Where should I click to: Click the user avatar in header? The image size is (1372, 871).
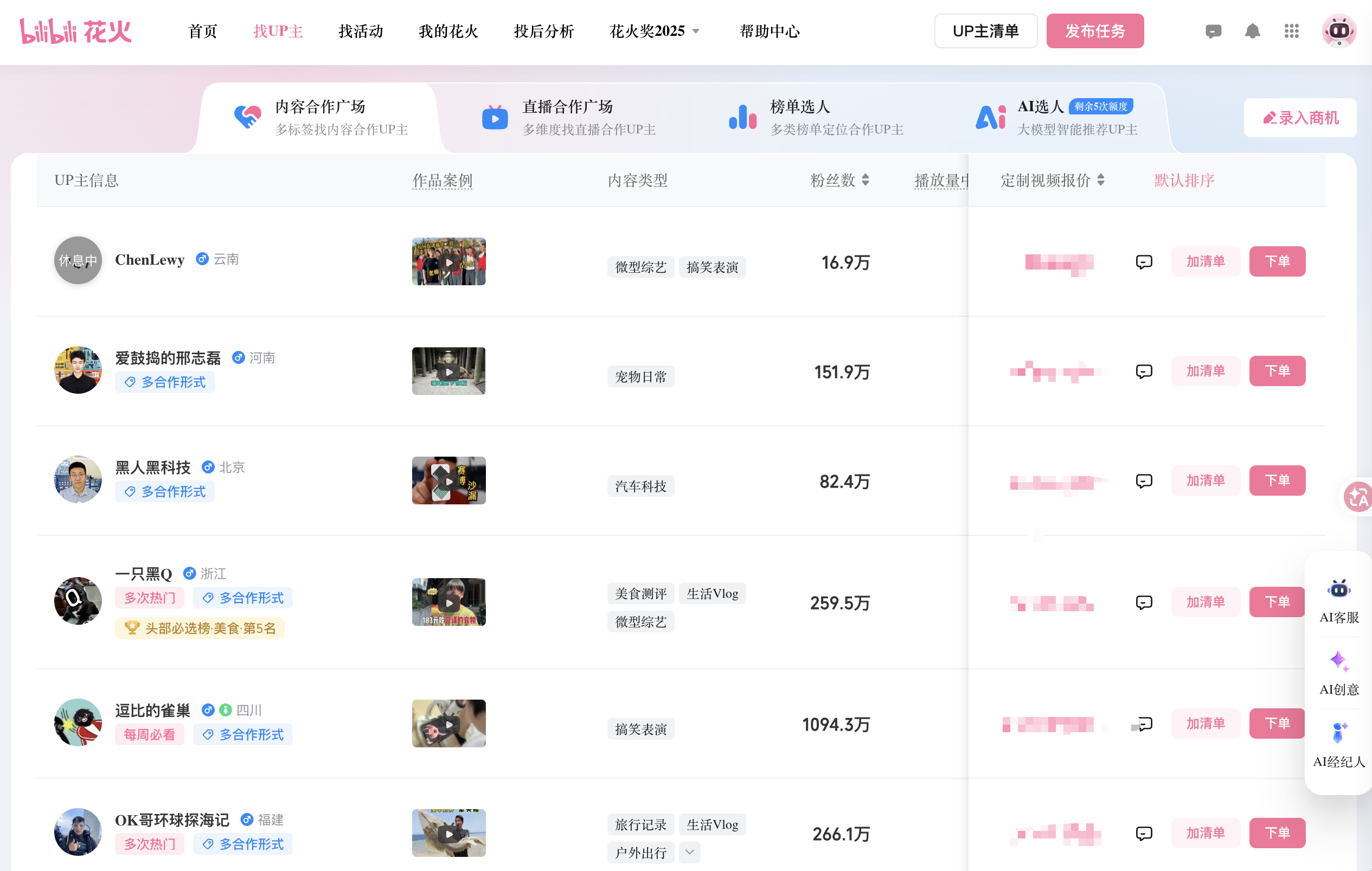(x=1338, y=31)
